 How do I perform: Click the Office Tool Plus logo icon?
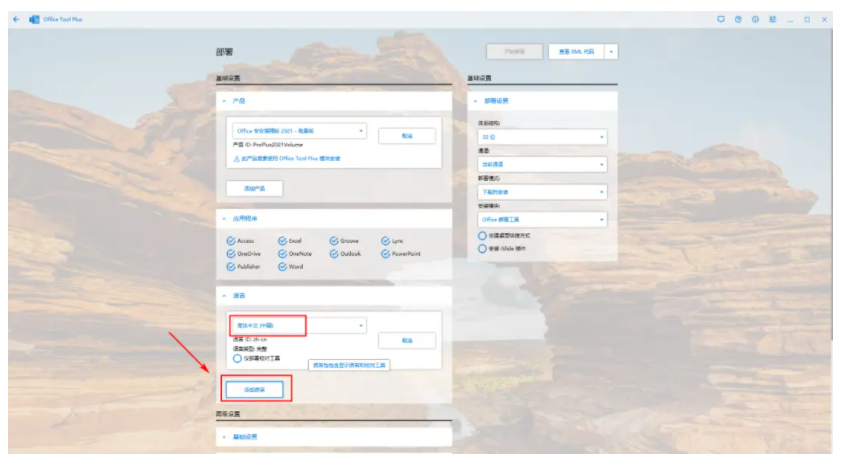[x=34, y=19]
